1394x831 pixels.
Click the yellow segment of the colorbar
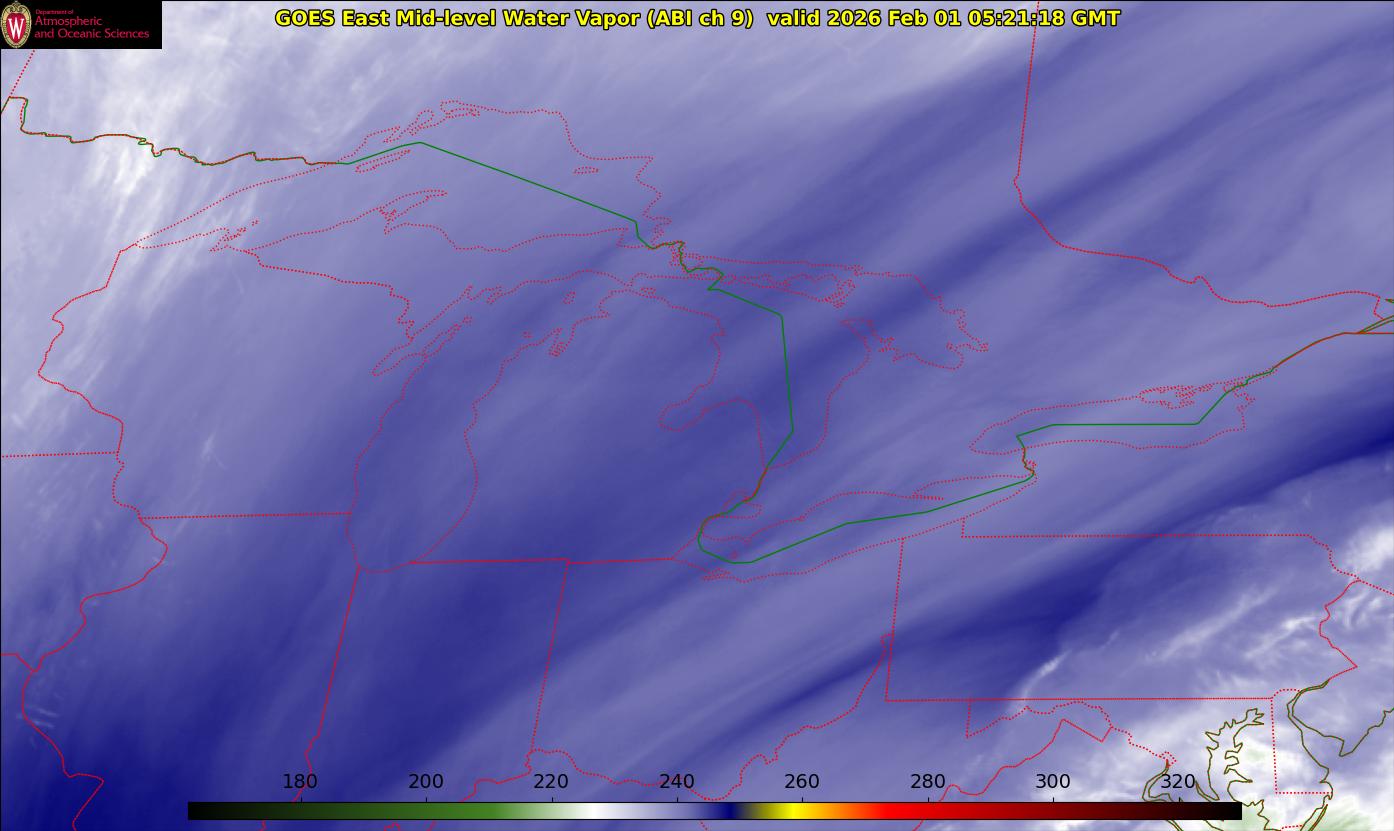pos(792,811)
